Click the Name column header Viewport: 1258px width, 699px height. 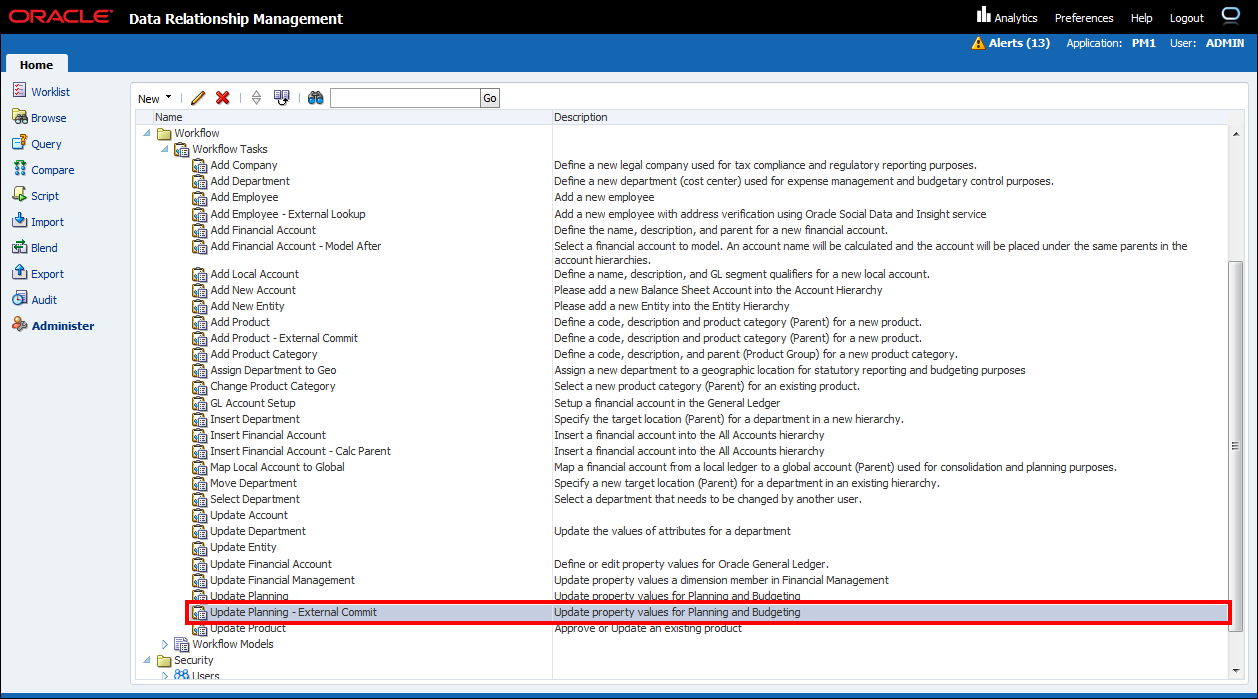pyautogui.click(x=169, y=117)
